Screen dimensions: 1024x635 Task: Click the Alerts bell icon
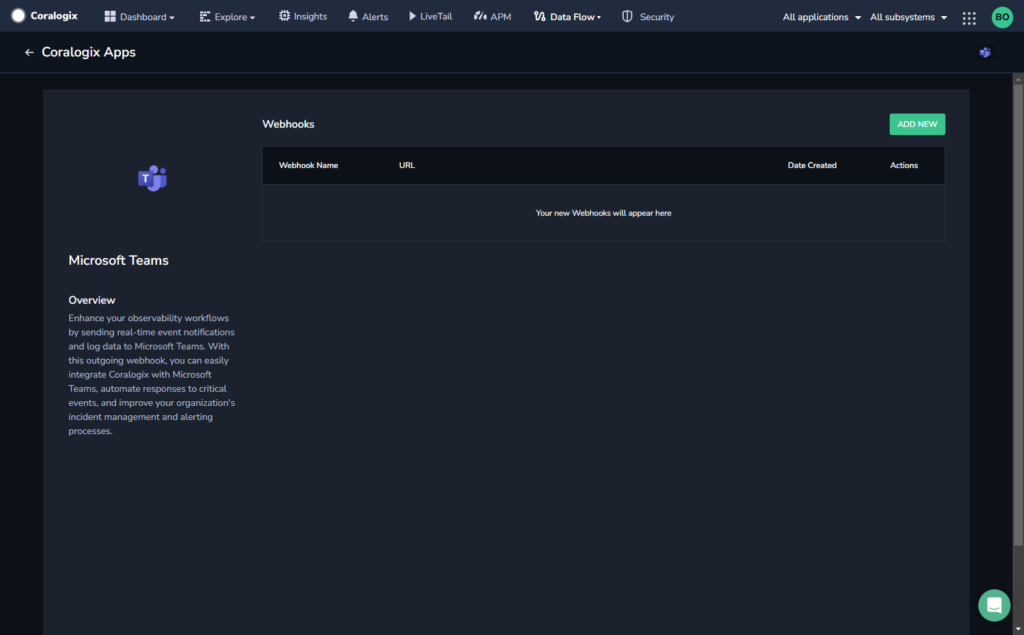(353, 16)
